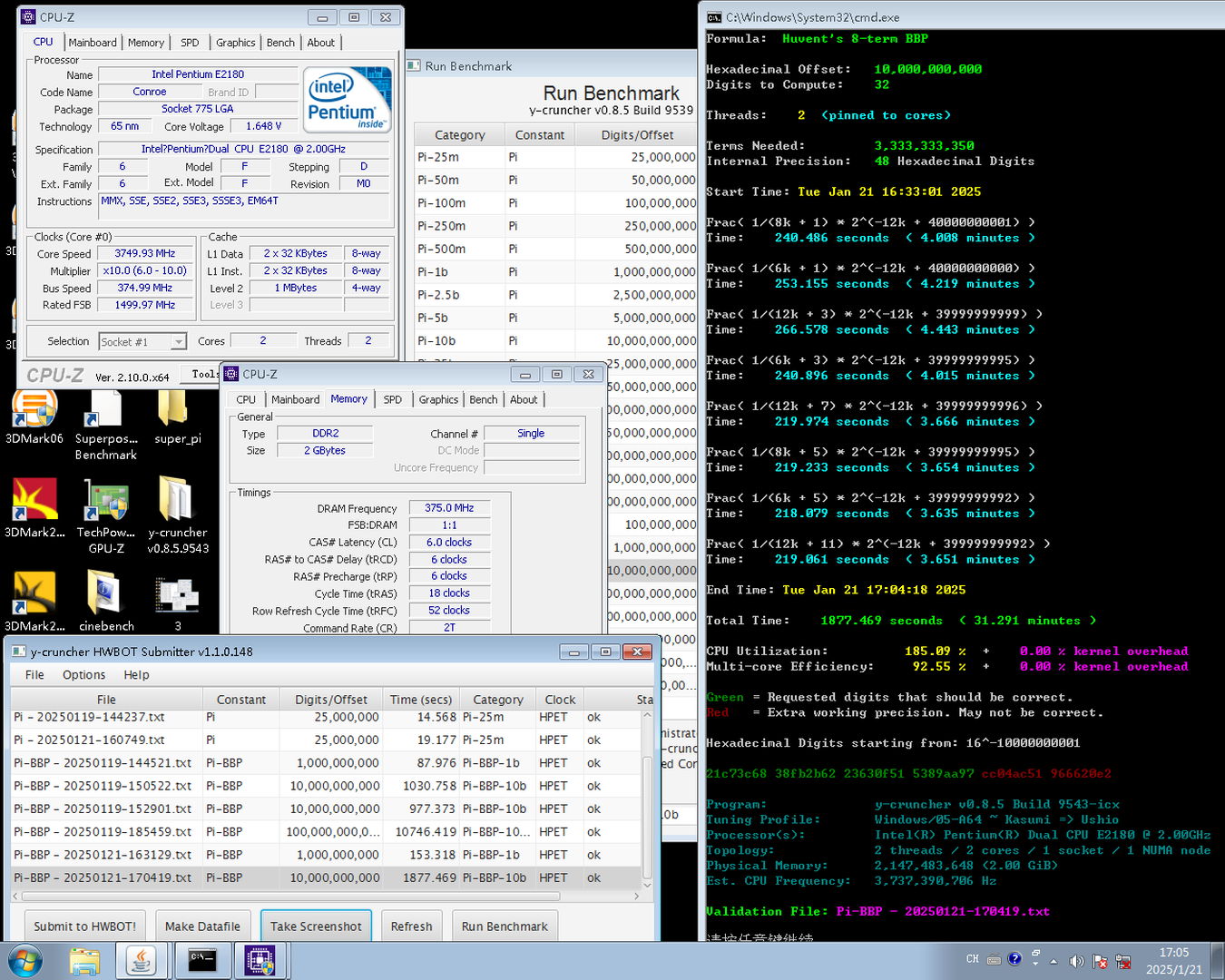This screenshot has height=980, width=1225.
Task: Launch the TechPowerUp GPU-Z desktop shortcut
Action: tap(105, 516)
